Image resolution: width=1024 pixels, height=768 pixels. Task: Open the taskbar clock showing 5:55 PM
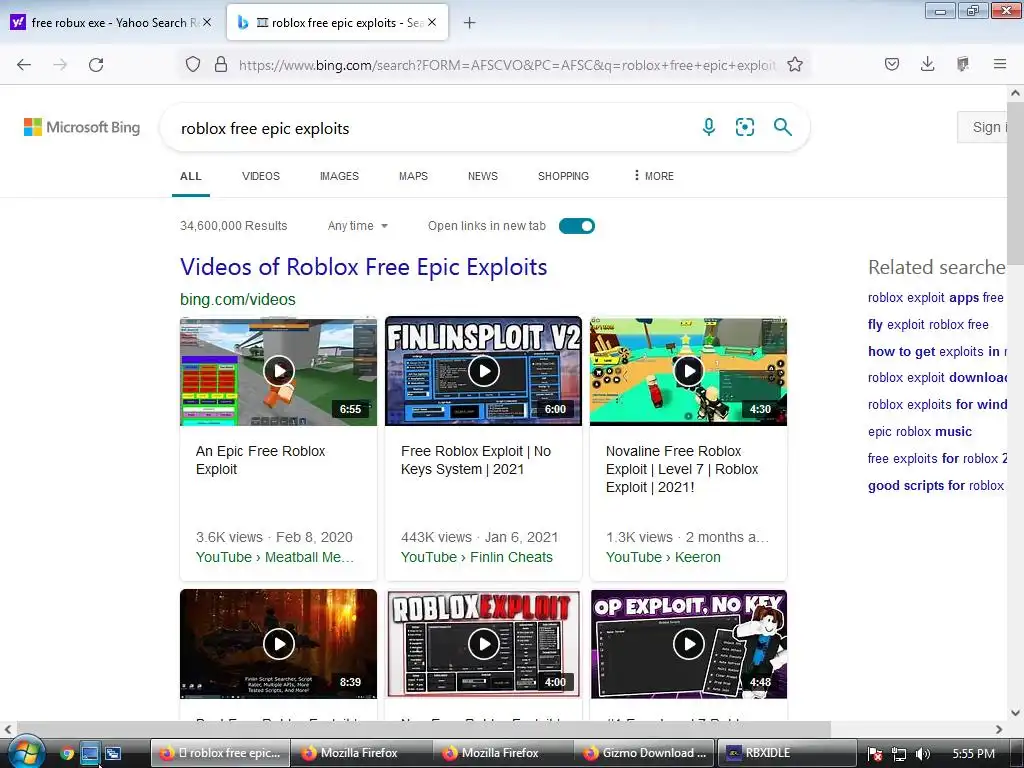(x=974, y=754)
